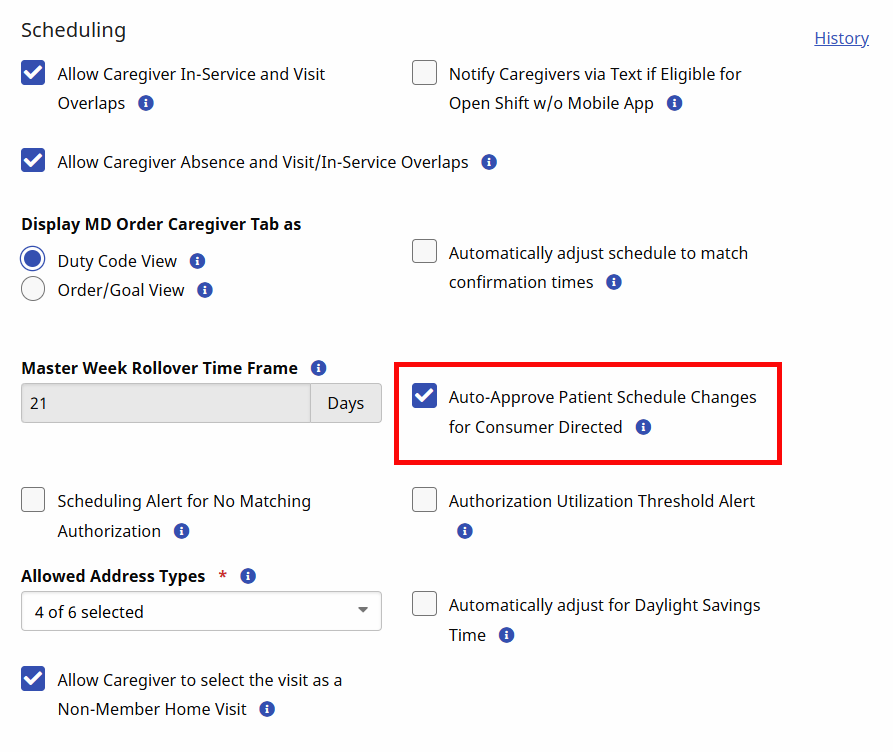Enable Automatically adjust for Daylight Savings Time

(425, 604)
